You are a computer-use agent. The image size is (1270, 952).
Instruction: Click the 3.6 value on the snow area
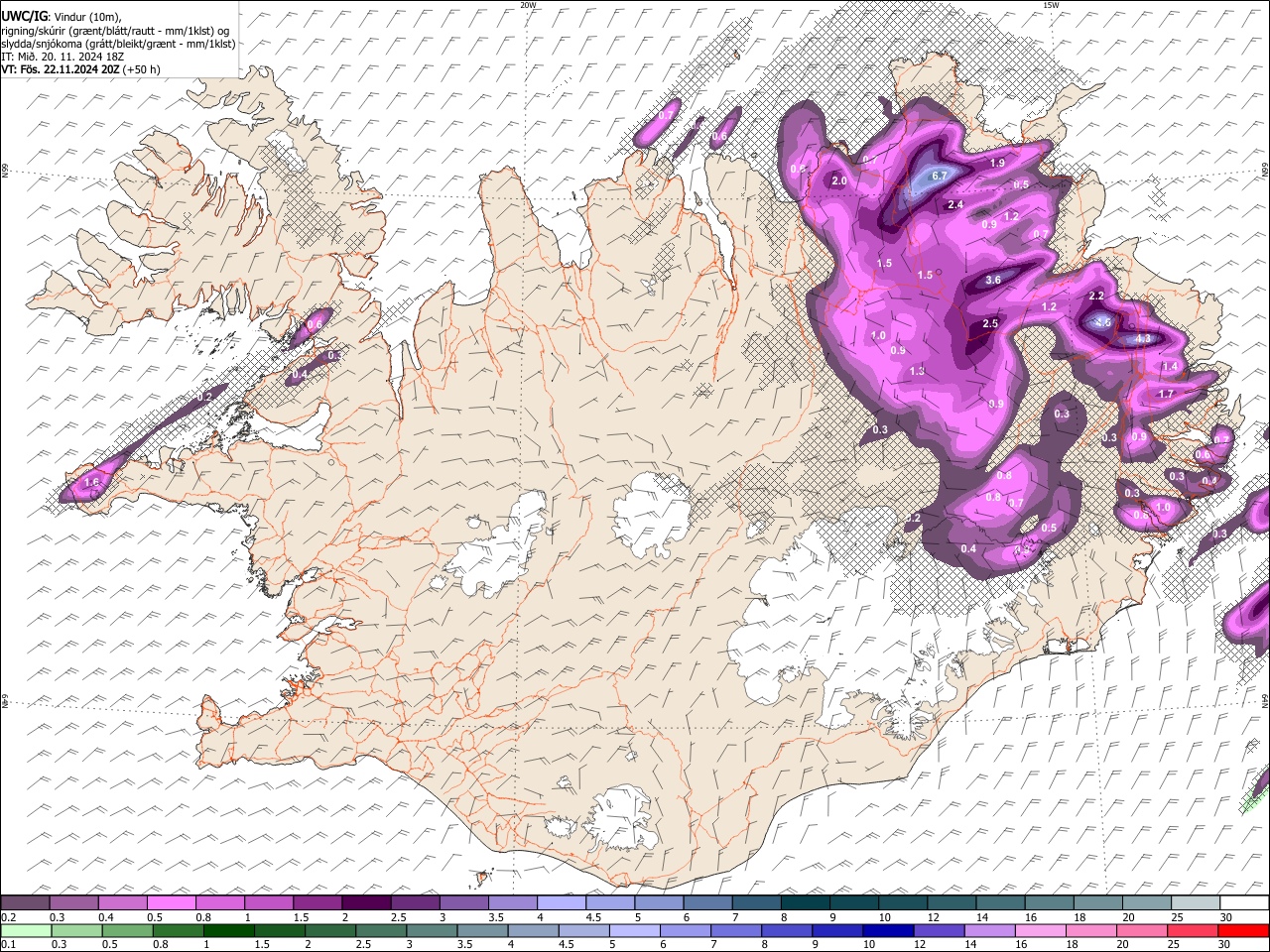993,281
